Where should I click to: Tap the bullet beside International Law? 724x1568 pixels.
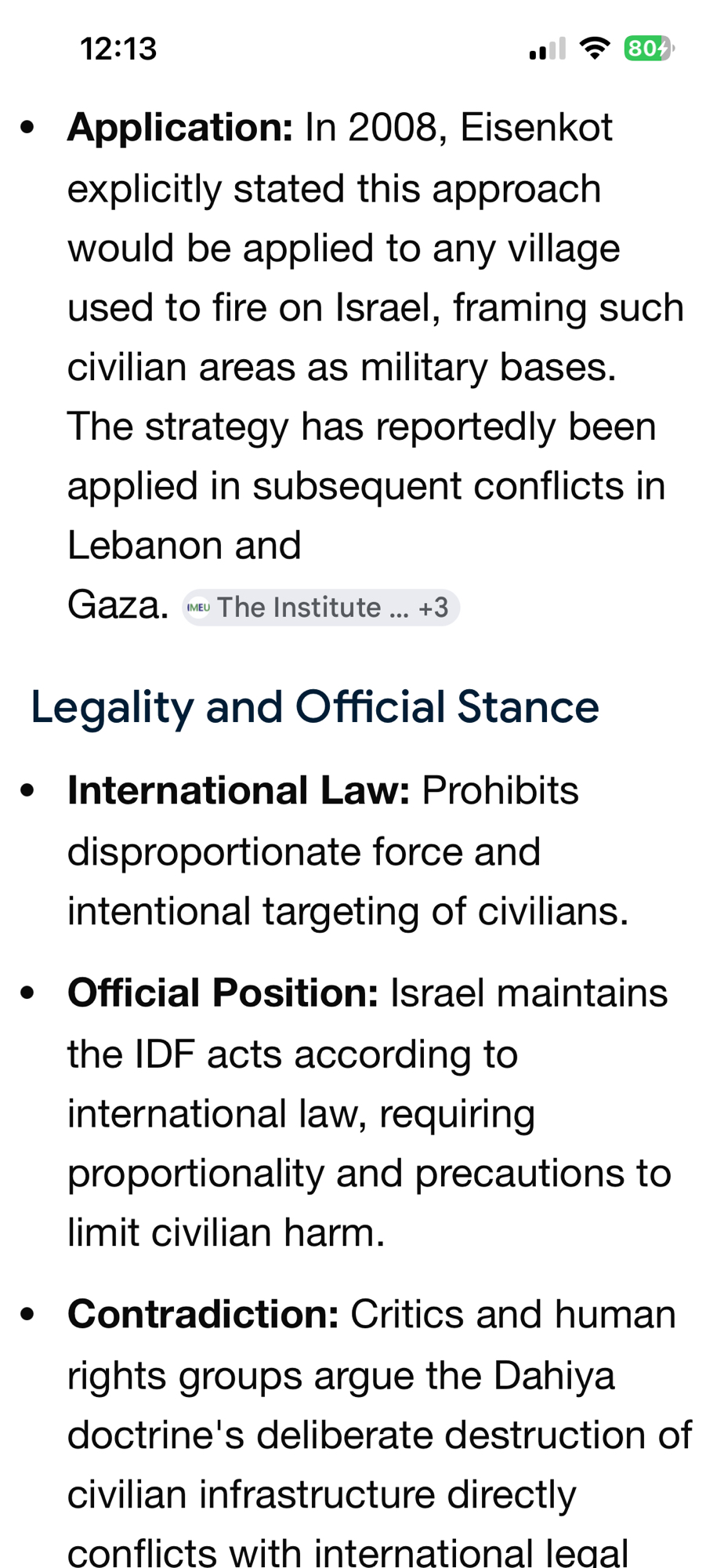(x=28, y=791)
